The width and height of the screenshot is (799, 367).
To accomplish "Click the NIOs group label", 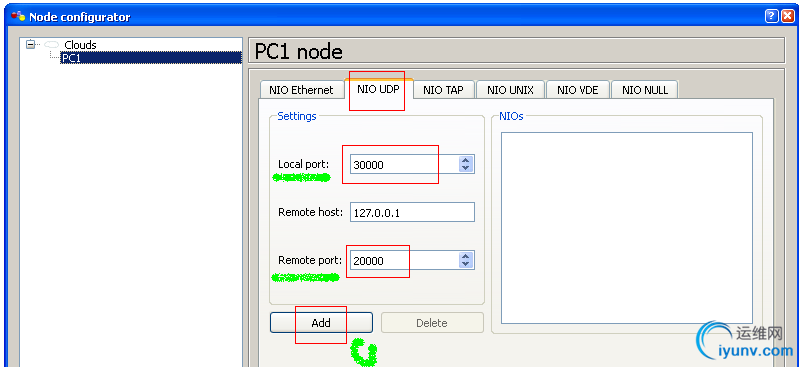I will click(511, 116).
